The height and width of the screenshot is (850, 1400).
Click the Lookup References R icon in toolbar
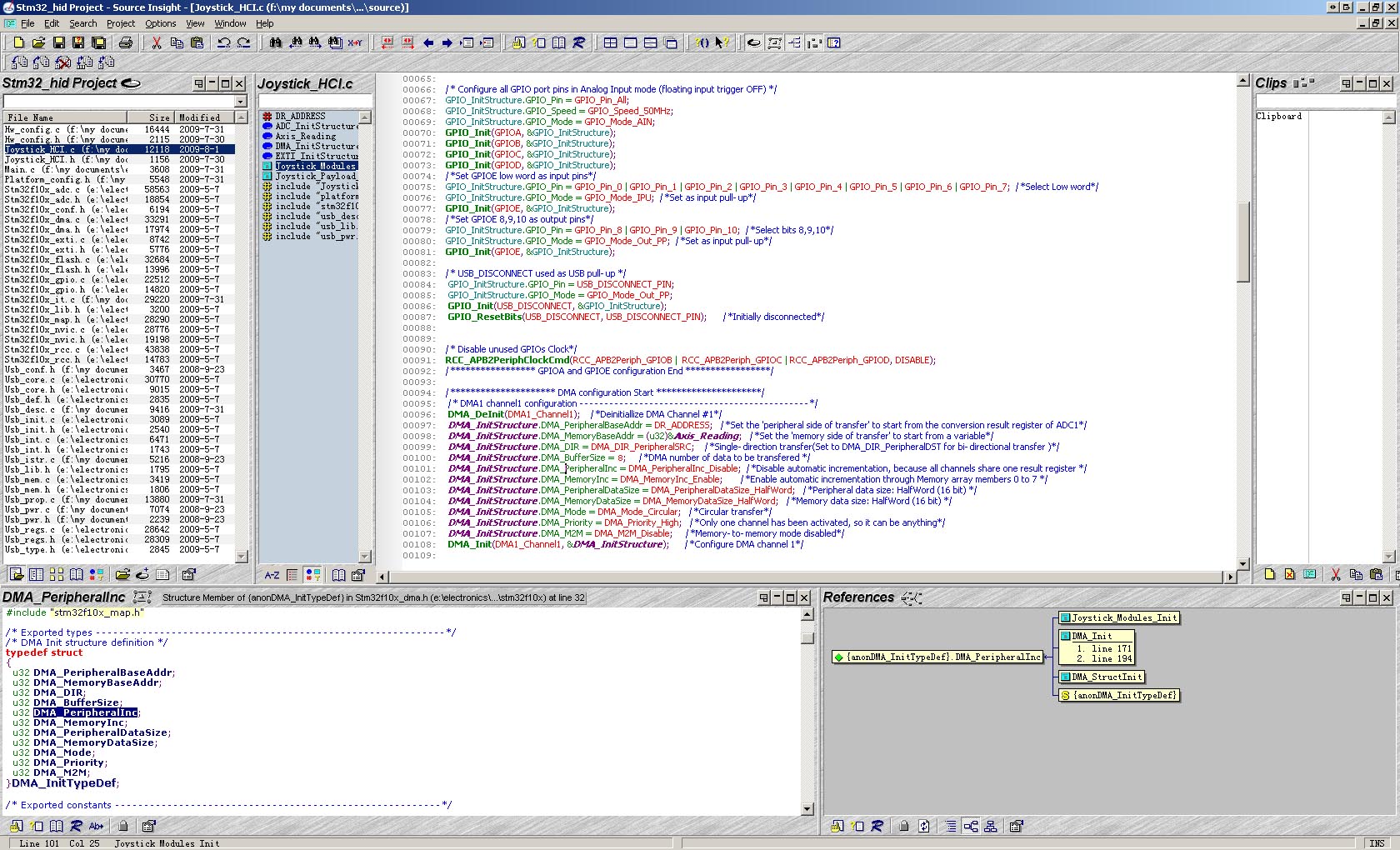coord(579,42)
